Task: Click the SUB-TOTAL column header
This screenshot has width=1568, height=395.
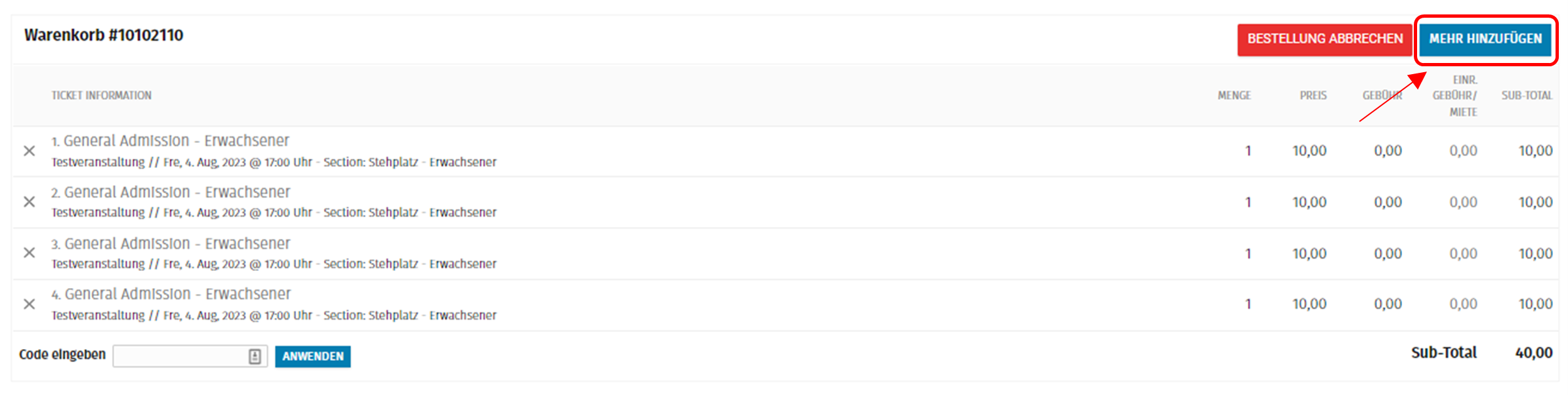Action: tap(1526, 96)
